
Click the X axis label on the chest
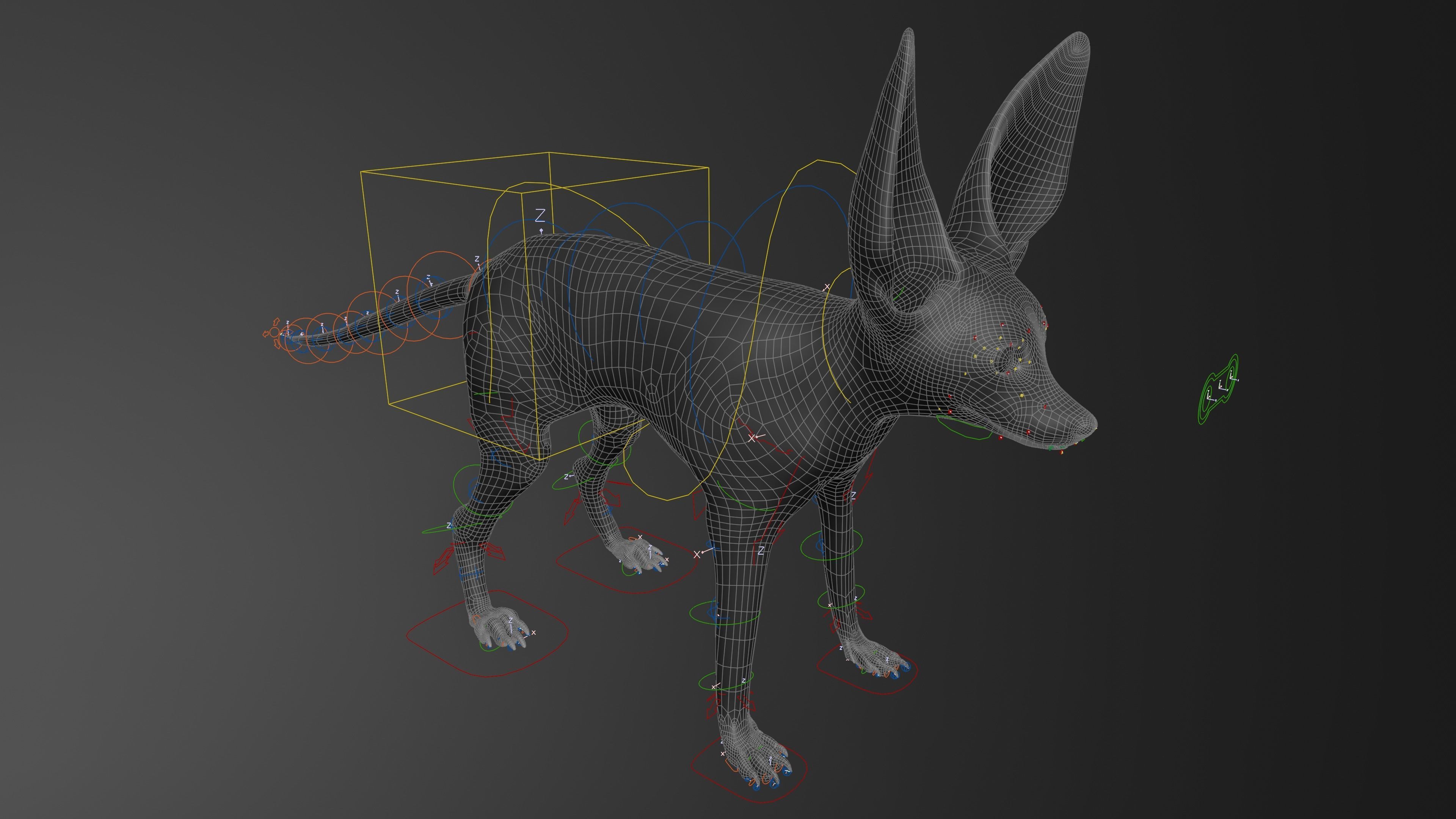[x=751, y=438]
